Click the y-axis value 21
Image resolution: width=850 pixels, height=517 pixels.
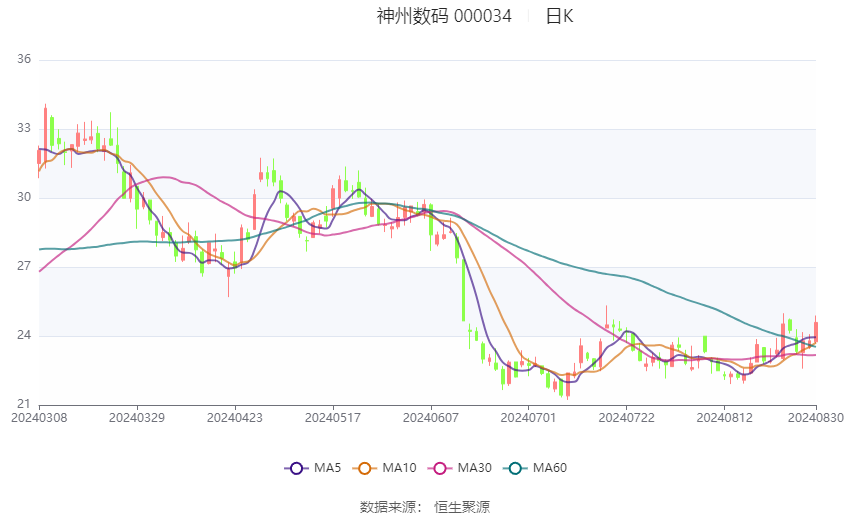(x=24, y=404)
